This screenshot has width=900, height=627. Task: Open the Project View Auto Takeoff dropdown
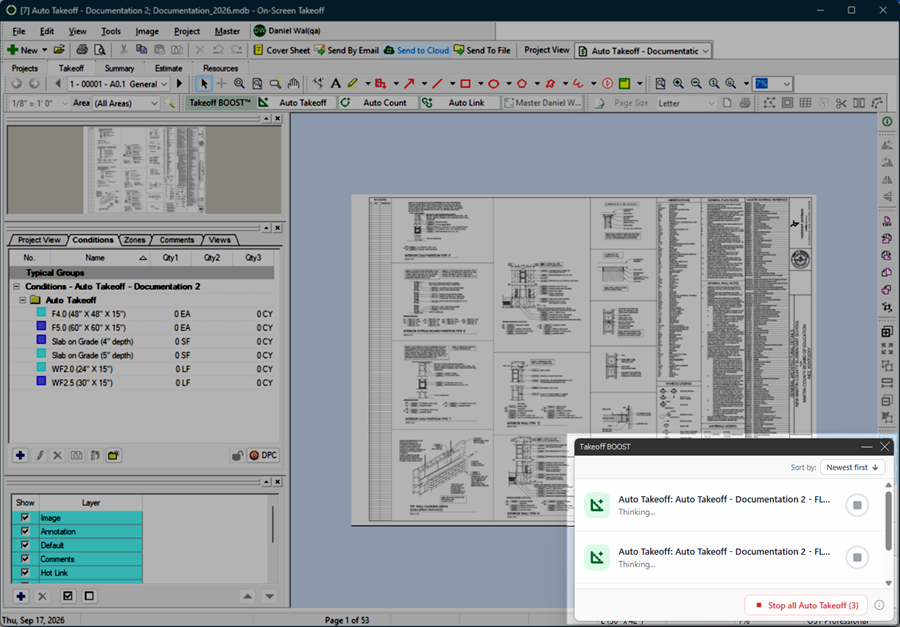pyautogui.click(x=643, y=51)
